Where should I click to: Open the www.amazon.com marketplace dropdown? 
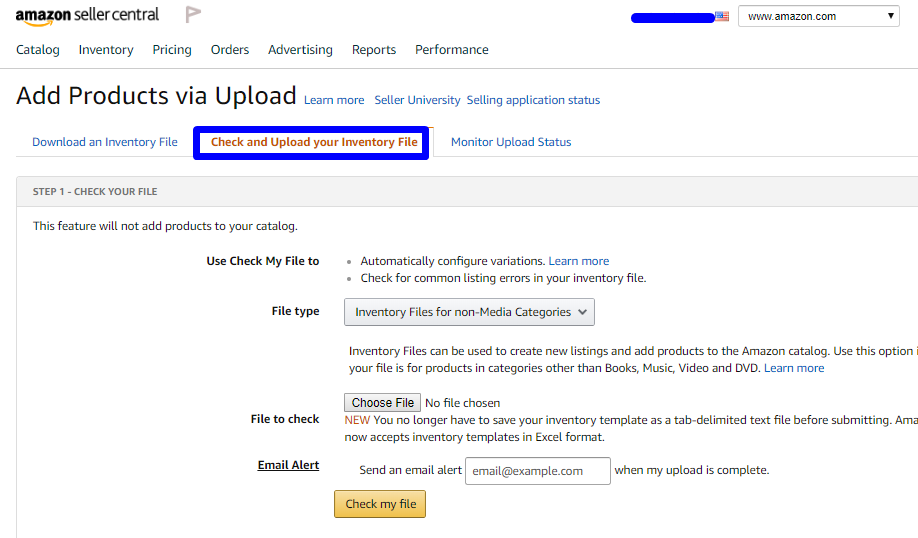click(x=818, y=16)
